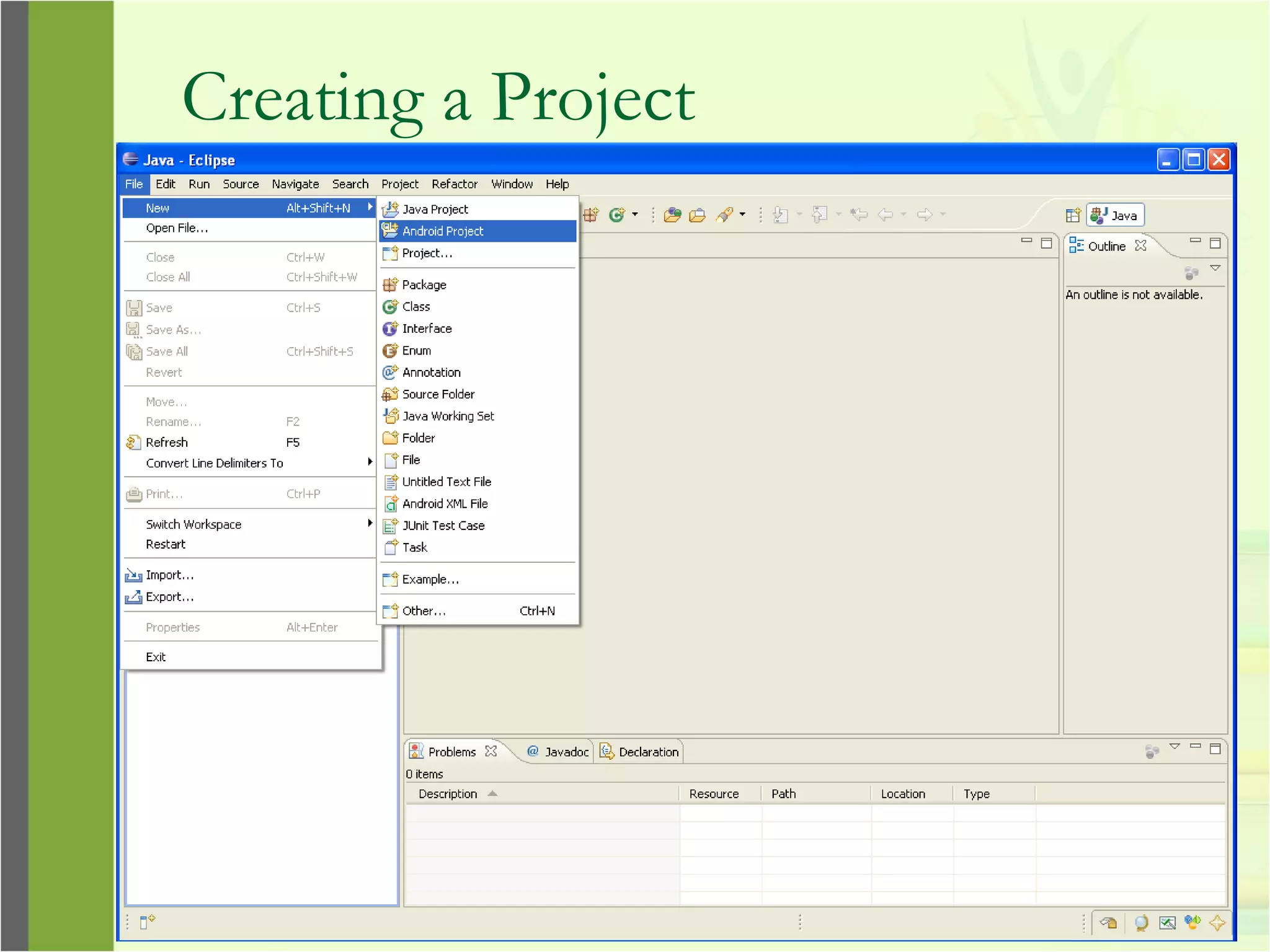The image size is (1270, 952).
Task: Select Untitled Text File entry
Action: pyautogui.click(x=478, y=482)
